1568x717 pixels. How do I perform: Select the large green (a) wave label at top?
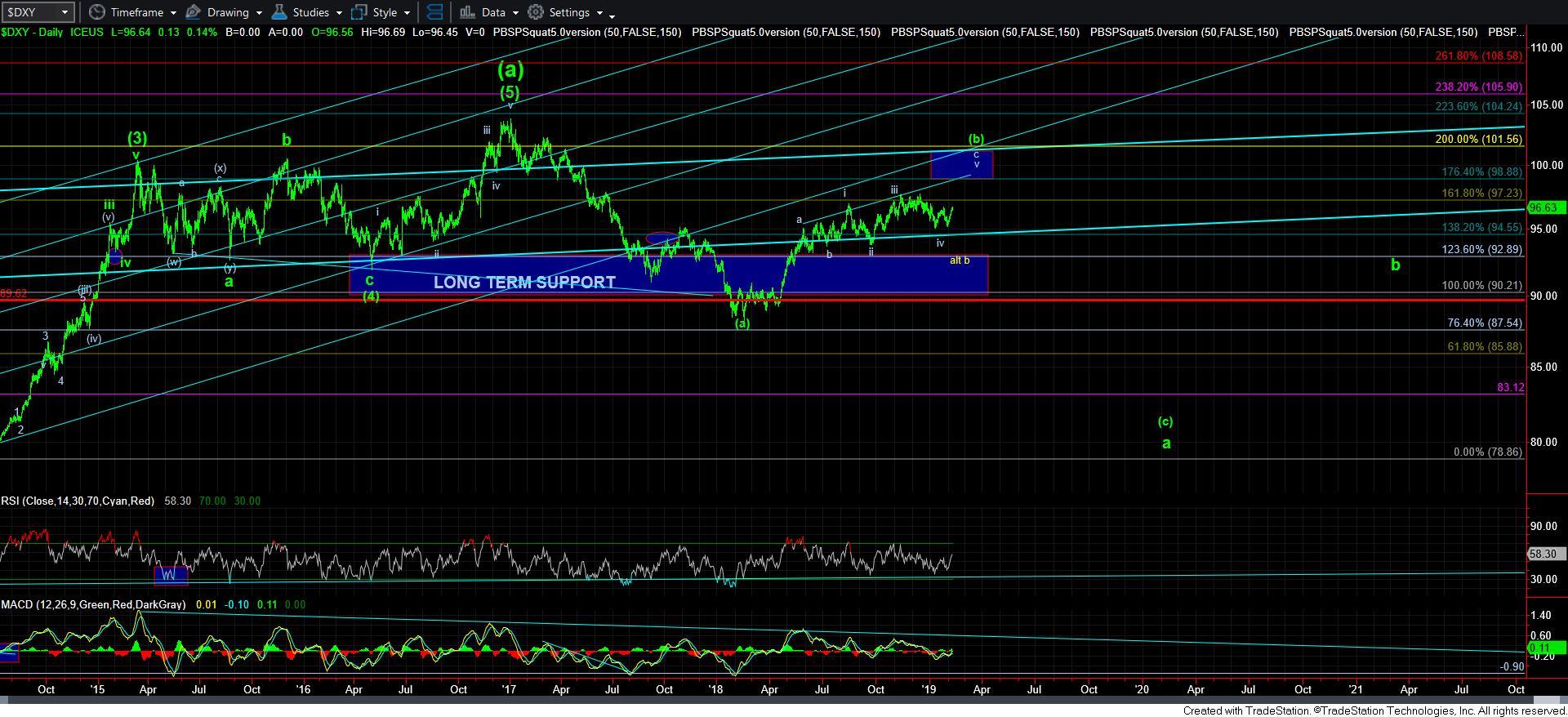510,70
